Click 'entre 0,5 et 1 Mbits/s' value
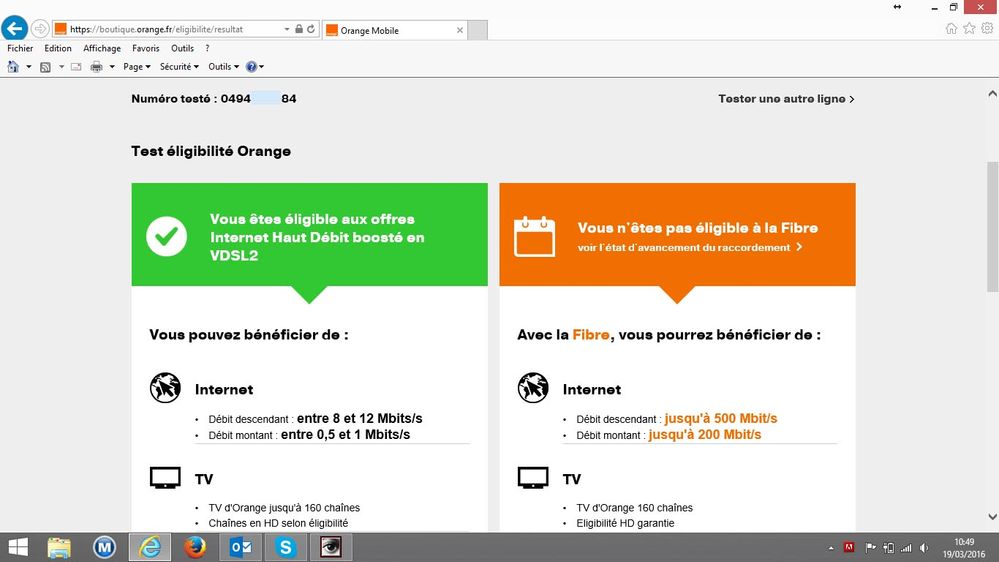 point(345,435)
